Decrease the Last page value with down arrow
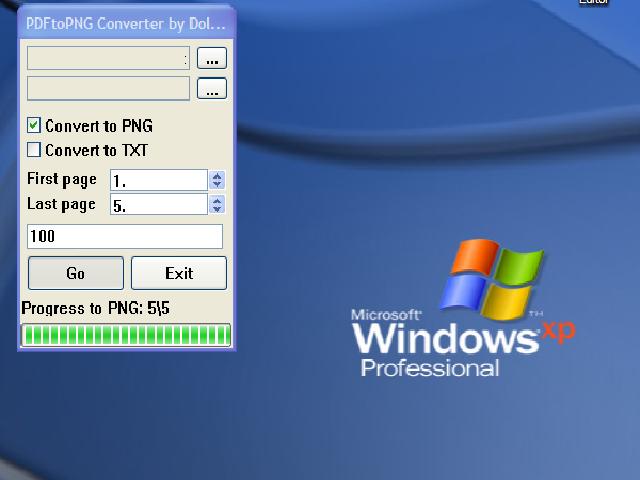Image resolution: width=640 pixels, height=480 pixels. pos(217,209)
